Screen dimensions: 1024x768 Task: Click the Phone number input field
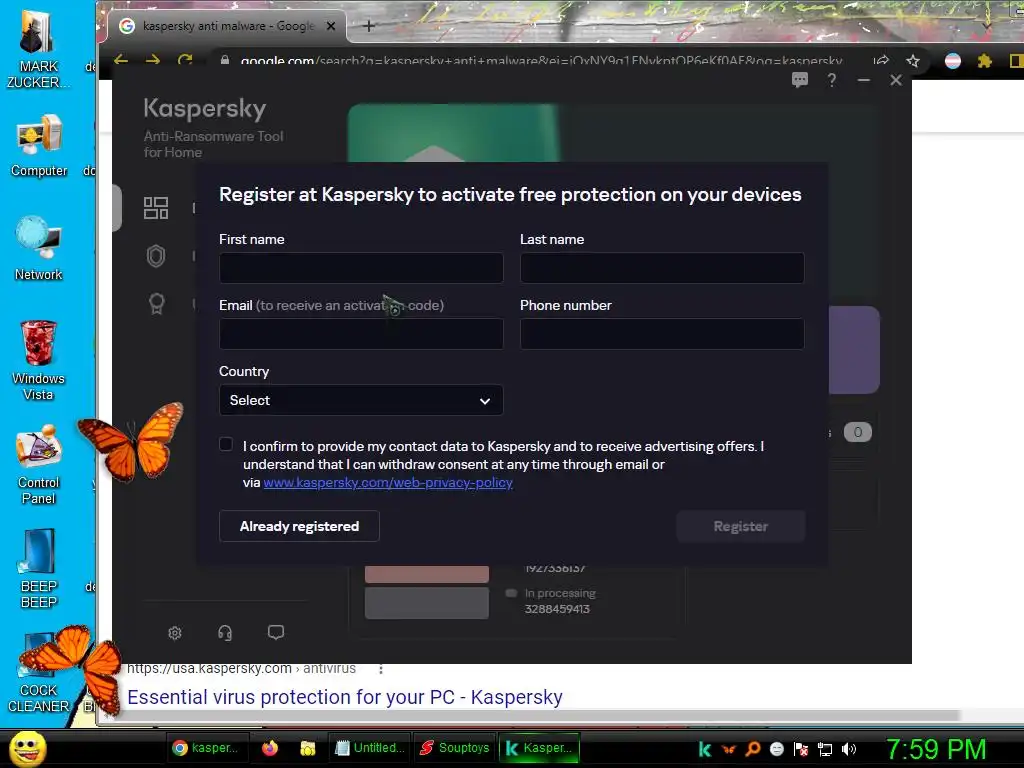point(662,334)
